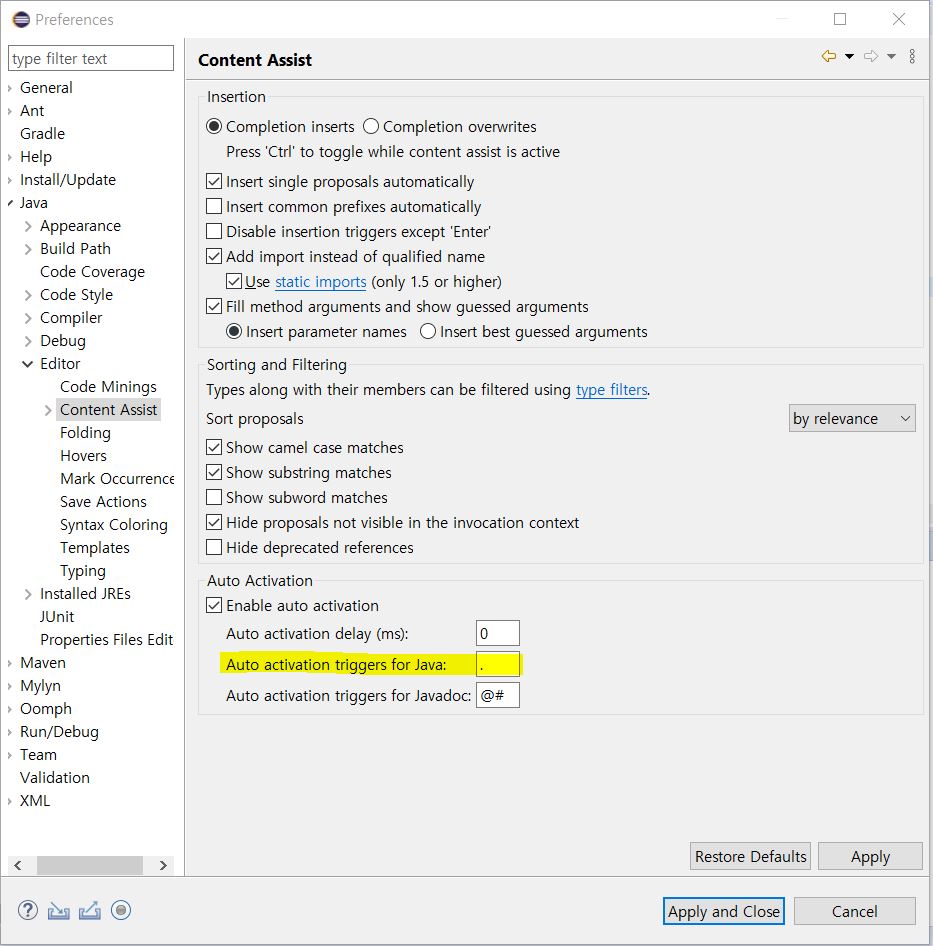Image resolution: width=933 pixels, height=946 pixels.
Task: Select the Insert parameter names radio button
Action: point(234,331)
